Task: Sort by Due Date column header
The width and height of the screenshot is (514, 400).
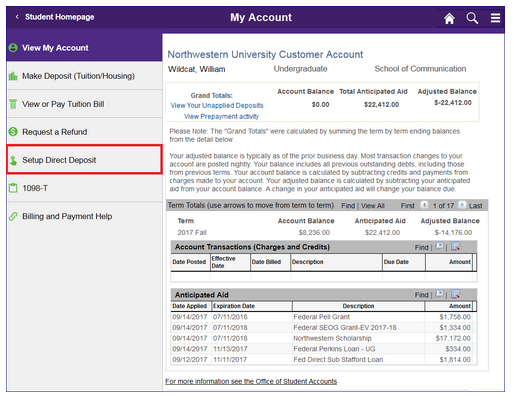Action: click(404, 262)
